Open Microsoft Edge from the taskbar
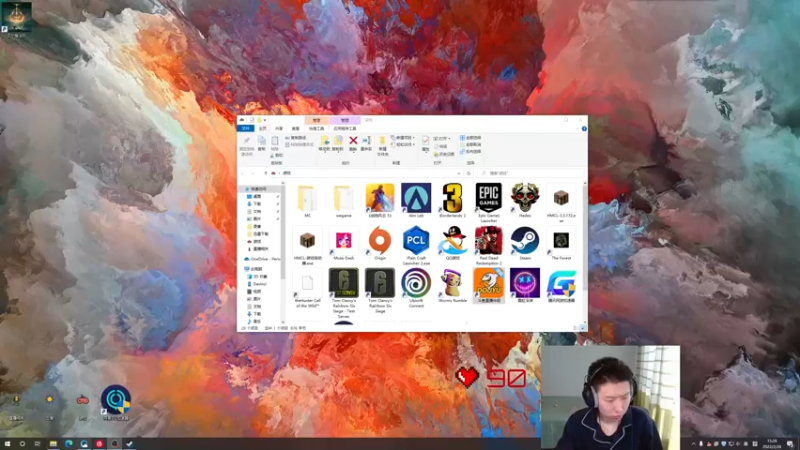 click(x=68, y=444)
